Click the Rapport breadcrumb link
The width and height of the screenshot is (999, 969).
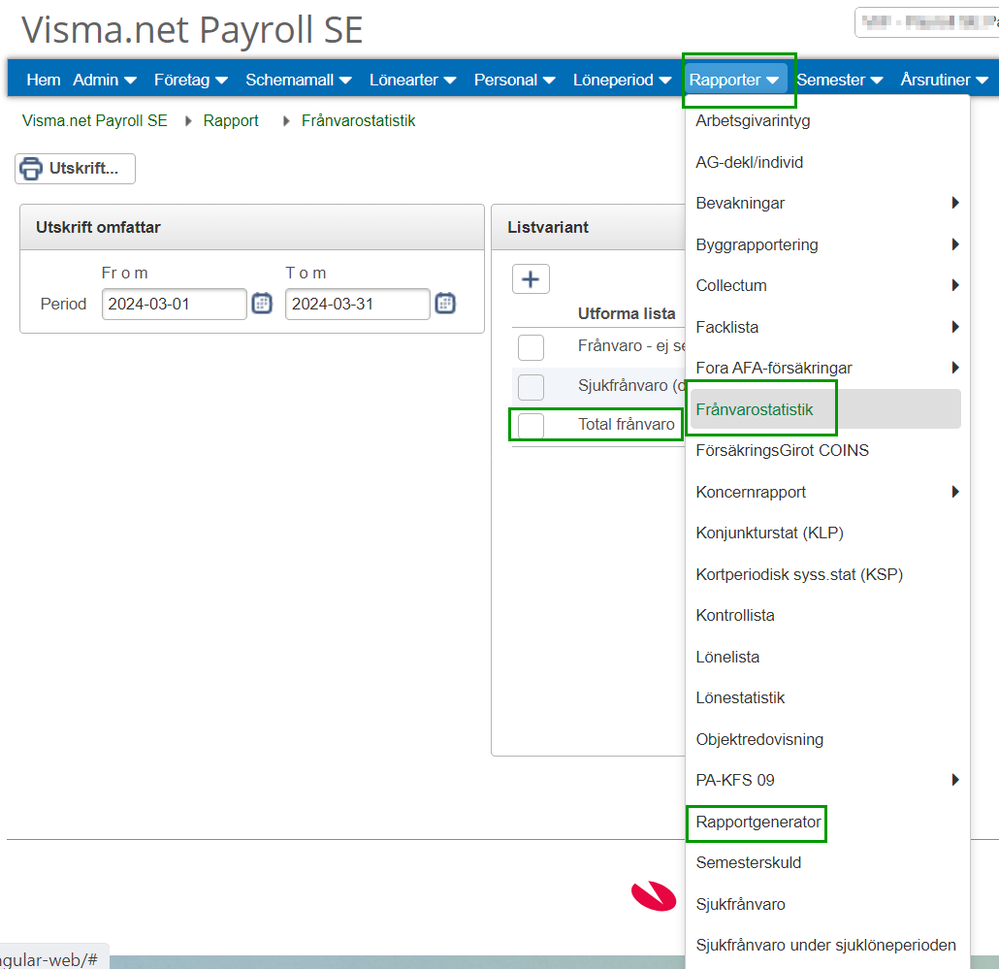pos(231,120)
